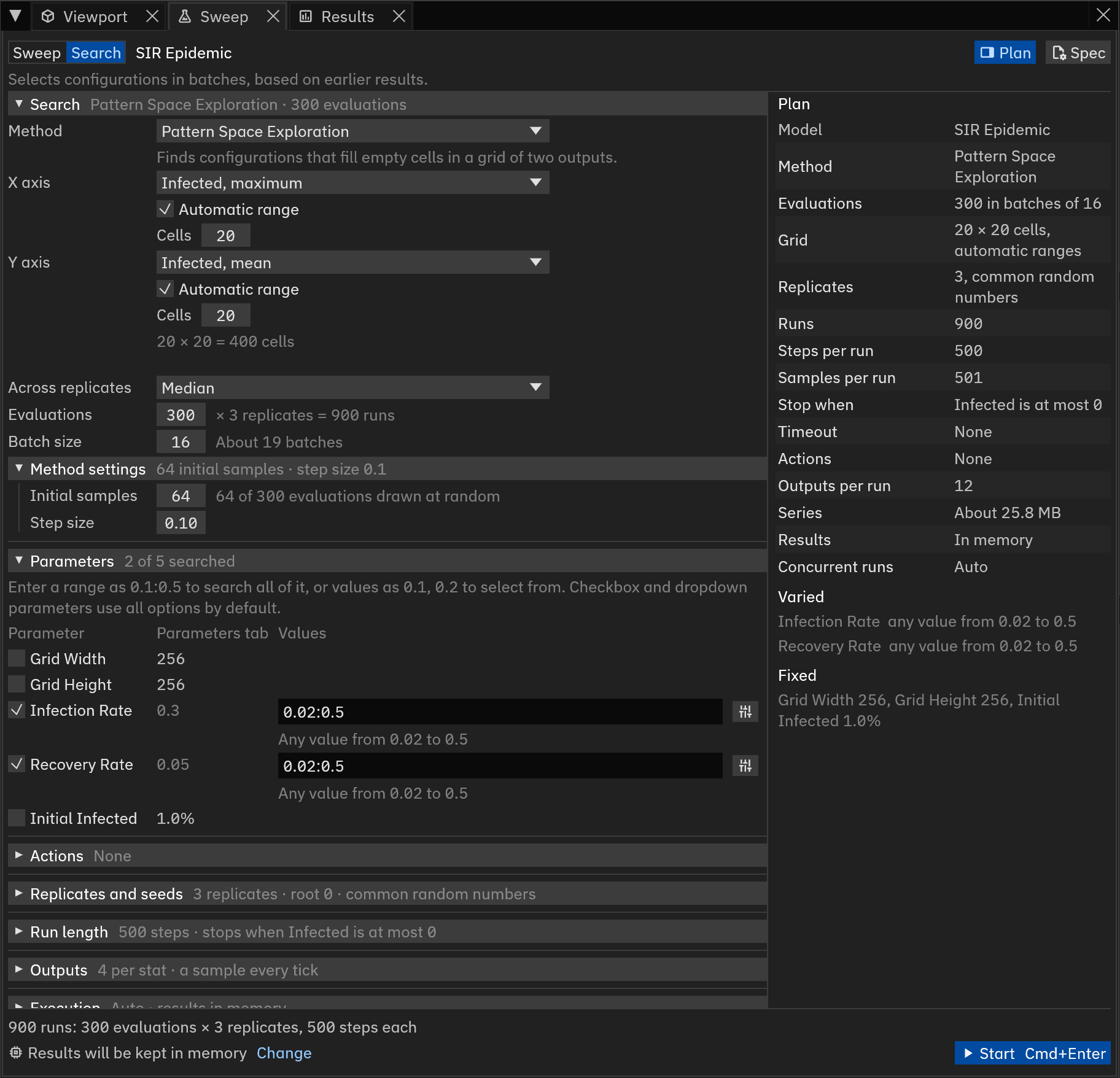The height and width of the screenshot is (1078, 1120).
Task: Enable Initial Infected parameter checkbox
Action: 17,818
